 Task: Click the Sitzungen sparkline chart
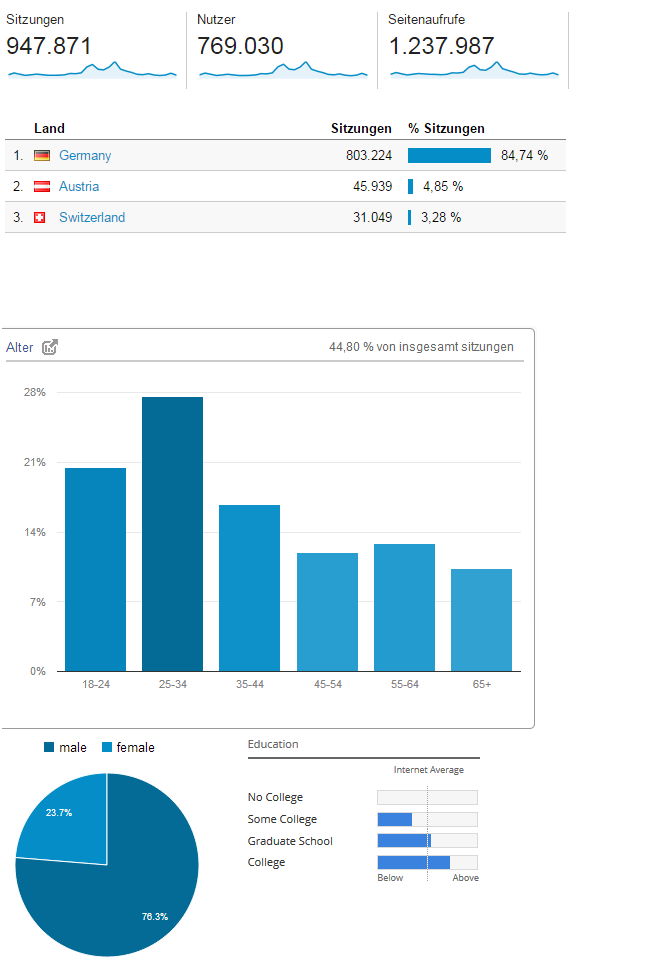[92, 70]
